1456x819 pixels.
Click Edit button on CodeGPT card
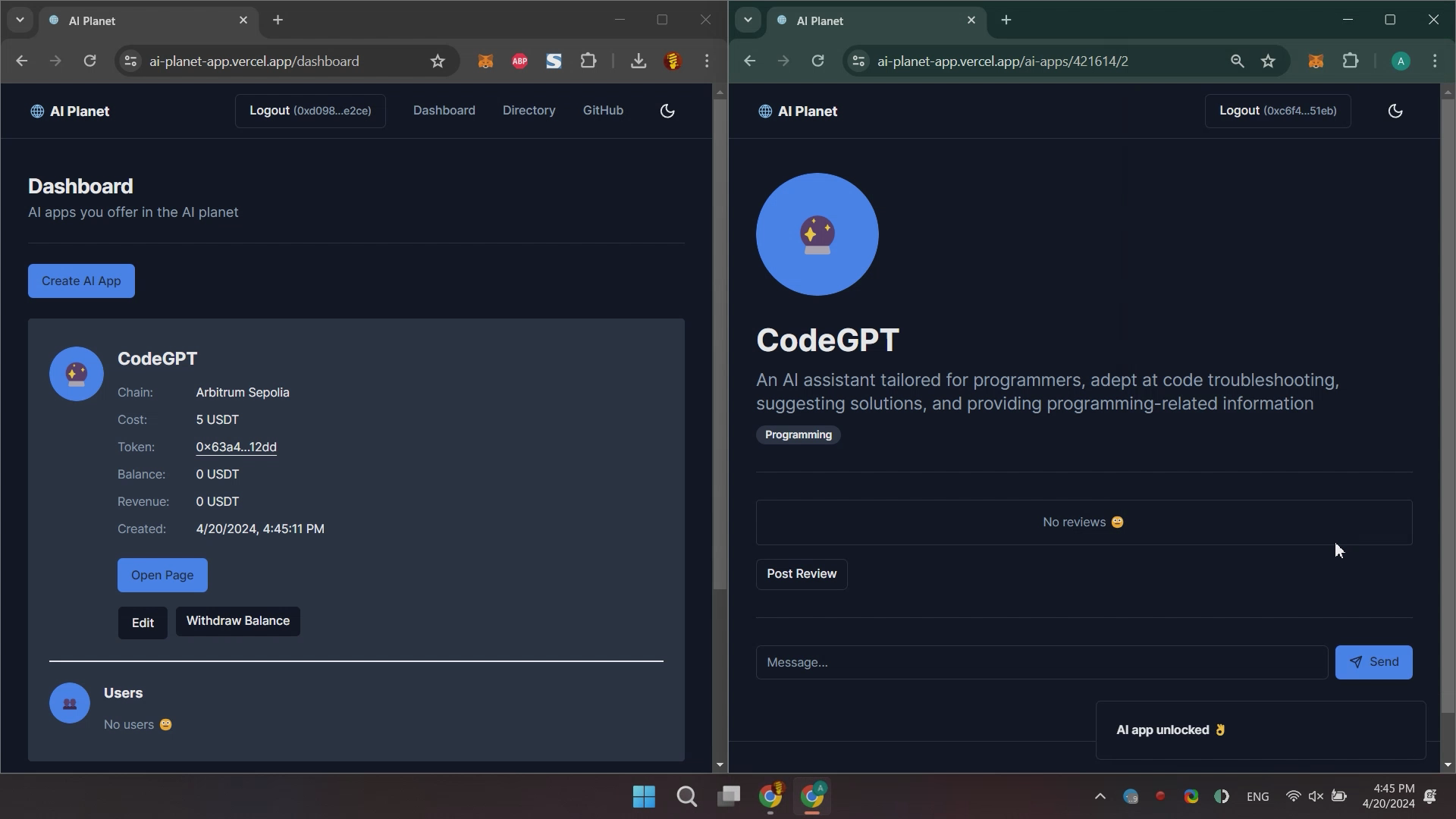pos(143,623)
